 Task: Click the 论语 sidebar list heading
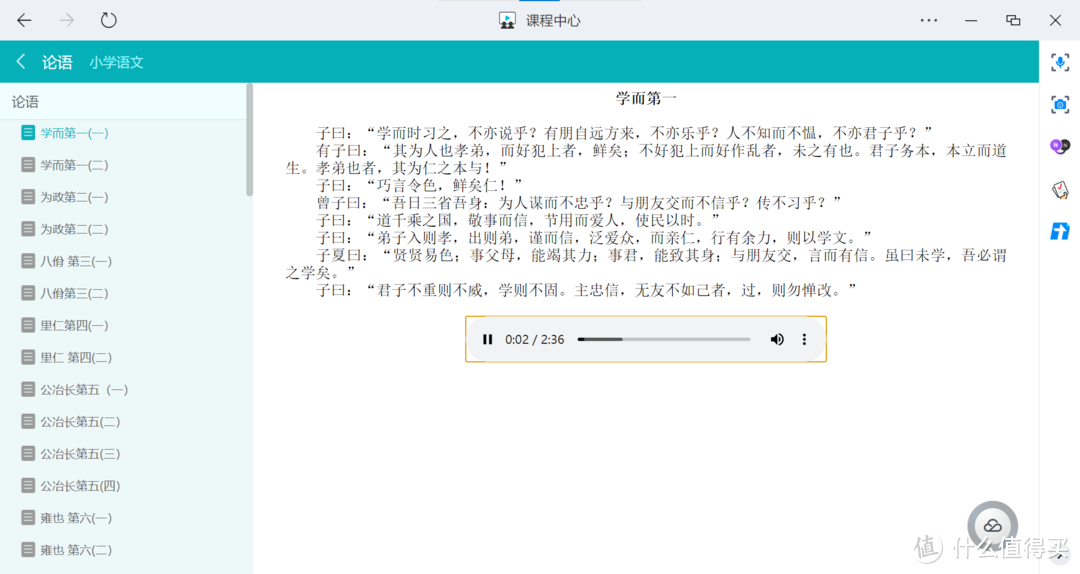click(x=25, y=102)
